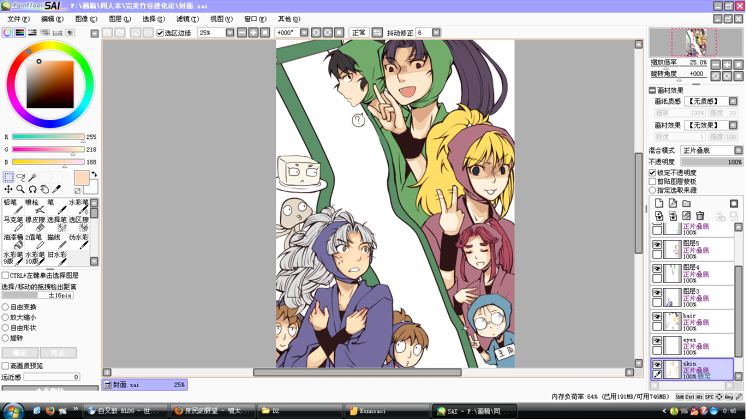Open the 编辑(E) menu
This screenshot has height=420, width=746.
click(52, 19)
